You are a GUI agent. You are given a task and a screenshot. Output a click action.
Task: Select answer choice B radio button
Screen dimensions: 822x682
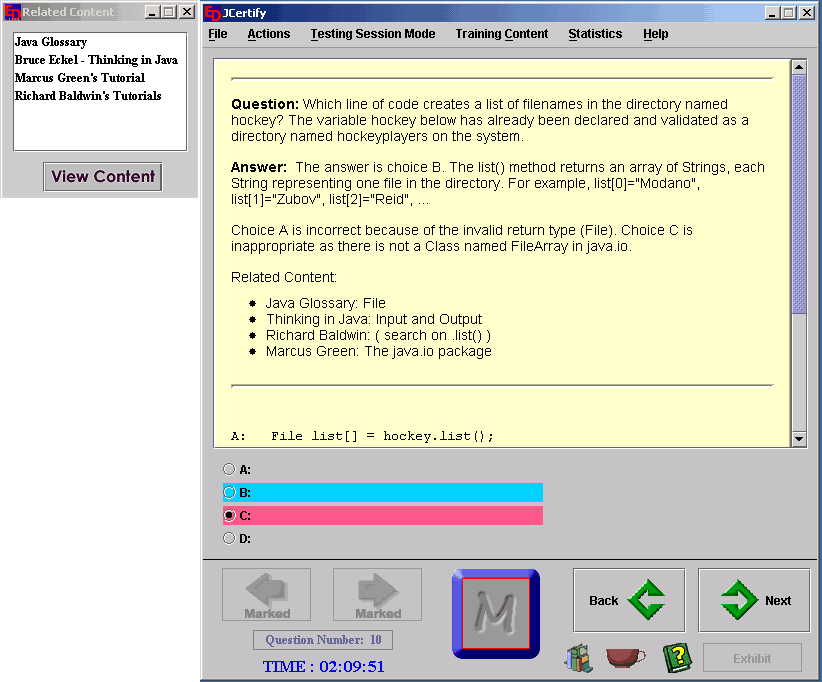click(229, 492)
